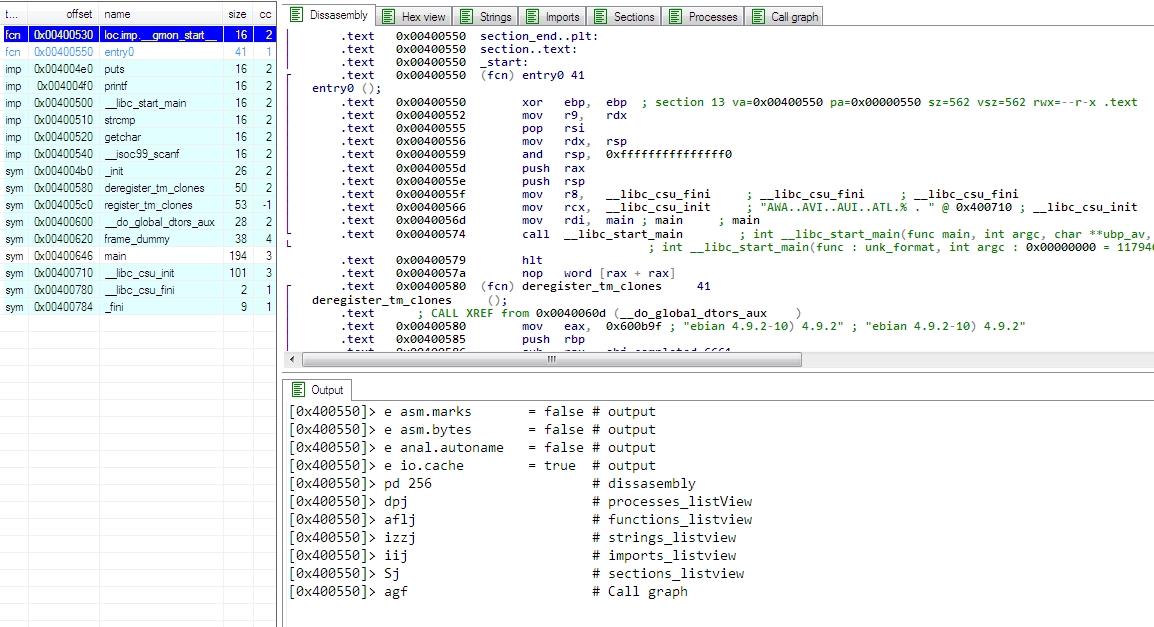
Task: Select the getchar import row
Action: point(138,137)
